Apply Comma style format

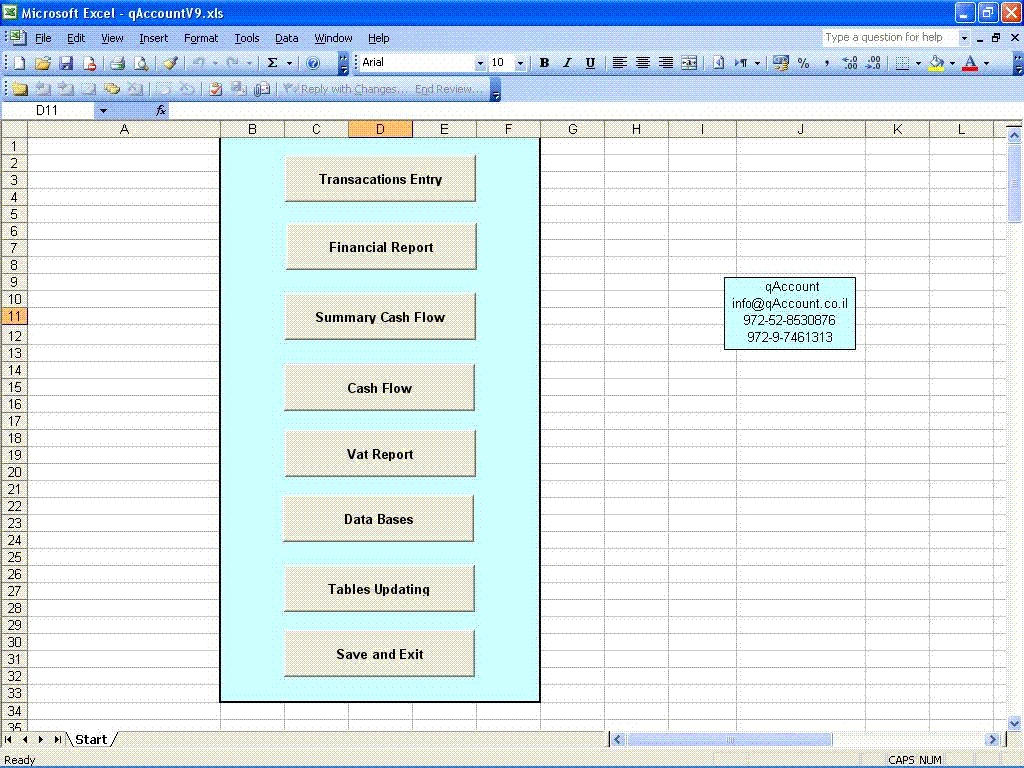tap(827, 63)
